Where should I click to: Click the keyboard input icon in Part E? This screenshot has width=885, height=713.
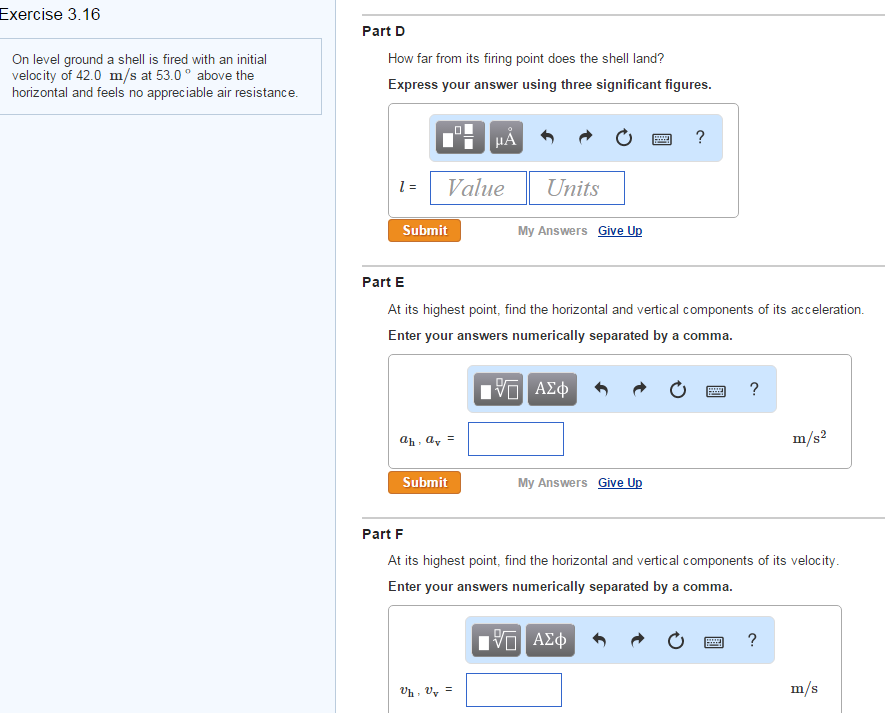[x=715, y=390]
